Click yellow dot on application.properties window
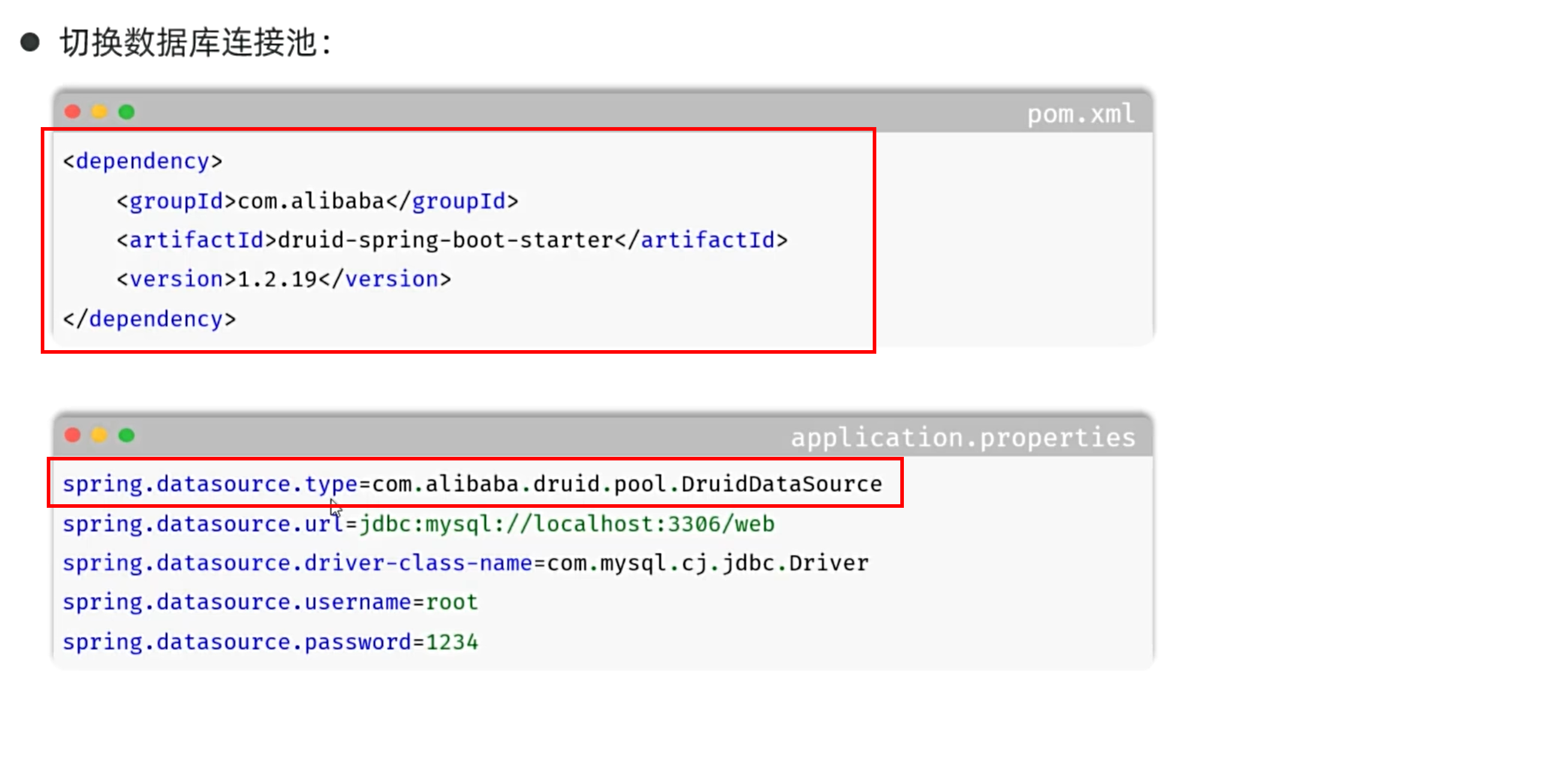This screenshot has width=1568, height=762. [x=99, y=435]
